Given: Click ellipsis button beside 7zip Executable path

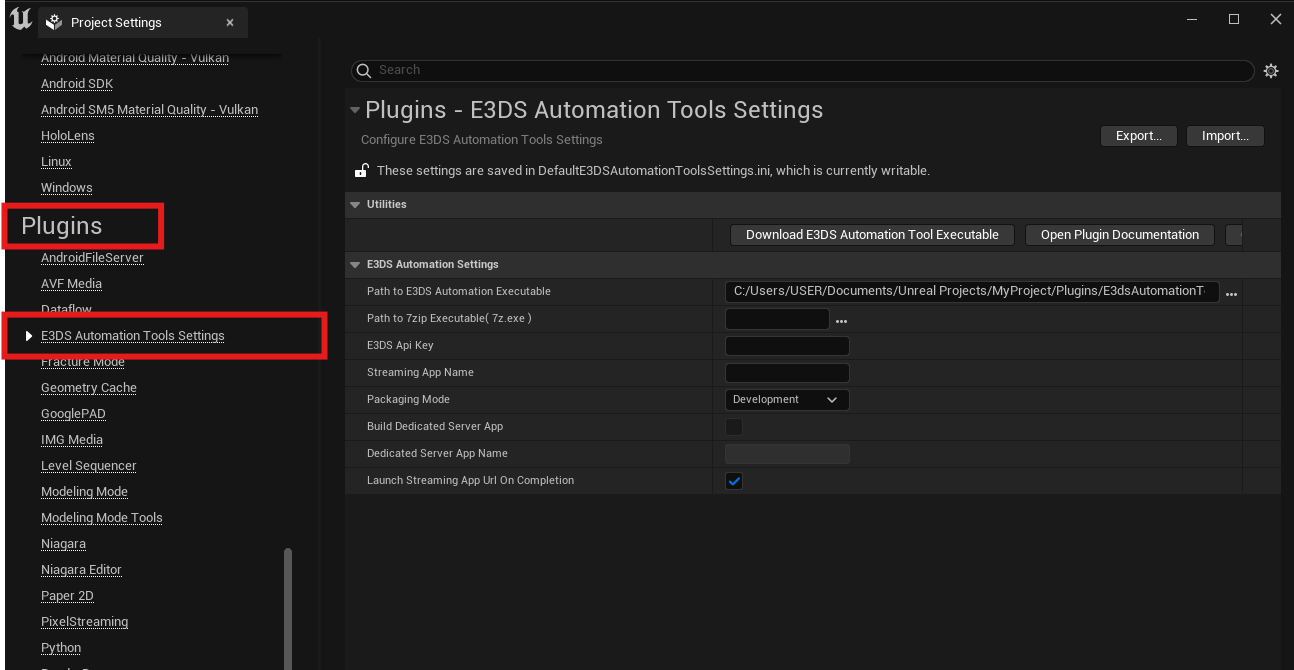Looking at the screenshot, I should [841, 320].
